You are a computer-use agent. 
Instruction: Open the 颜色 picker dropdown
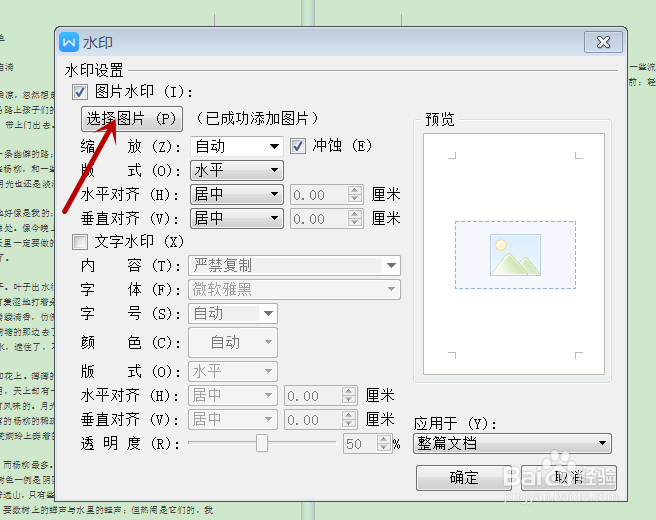(233, 342)
